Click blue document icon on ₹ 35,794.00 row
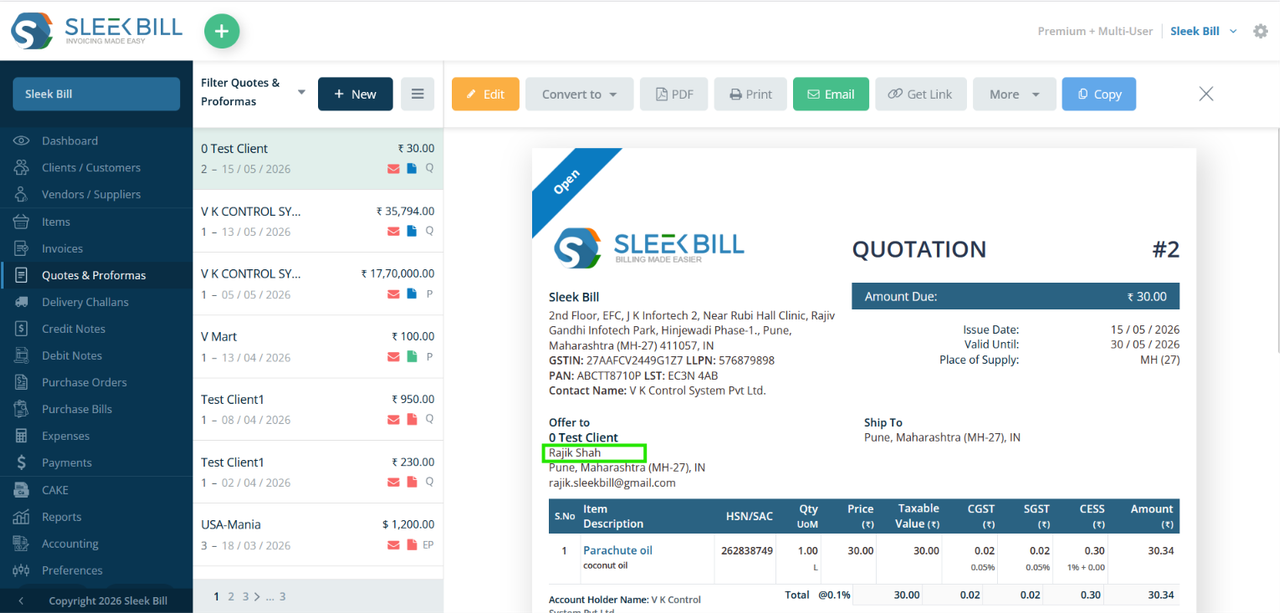 tap(412, 232)
